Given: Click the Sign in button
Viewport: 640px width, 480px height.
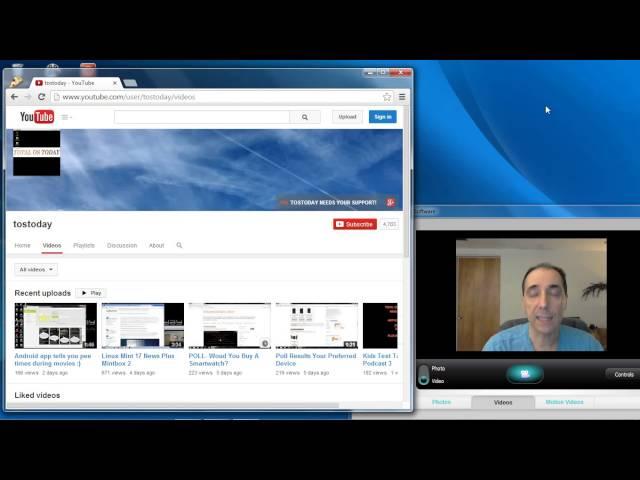Looking at the screenshot, I should [382, 117].
